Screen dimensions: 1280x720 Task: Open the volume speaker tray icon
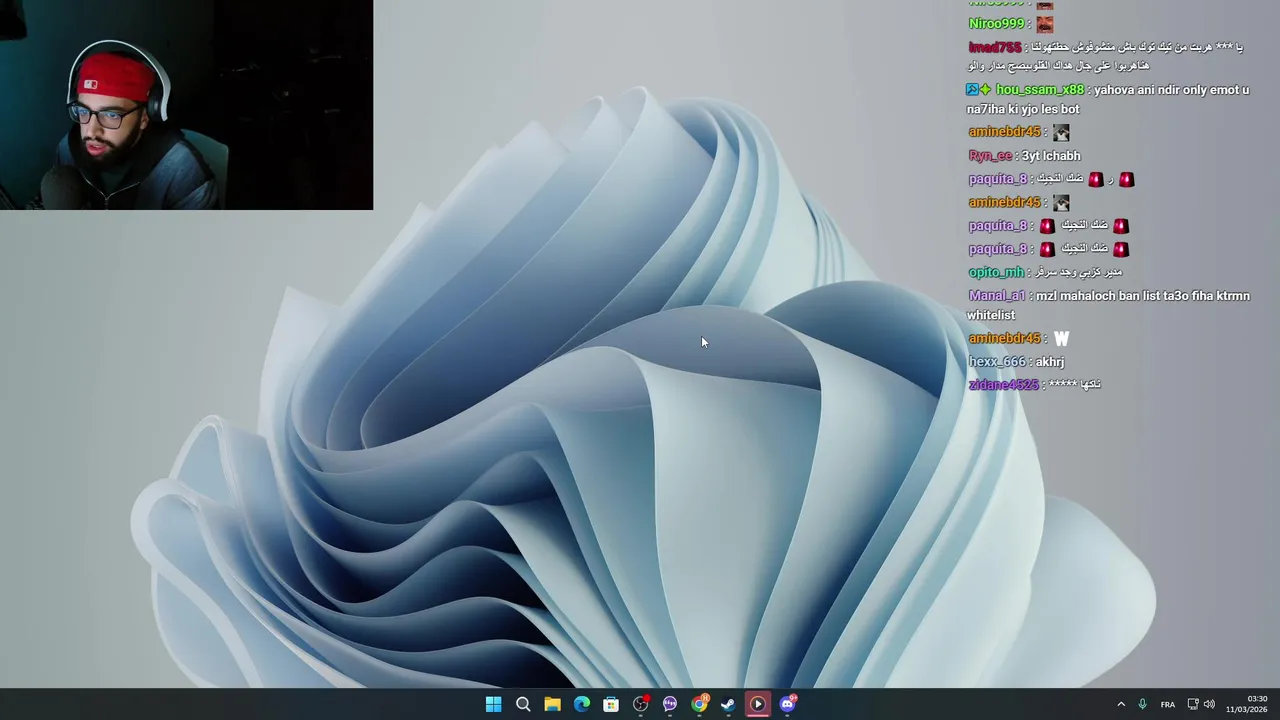click(x=1209, y=704)
